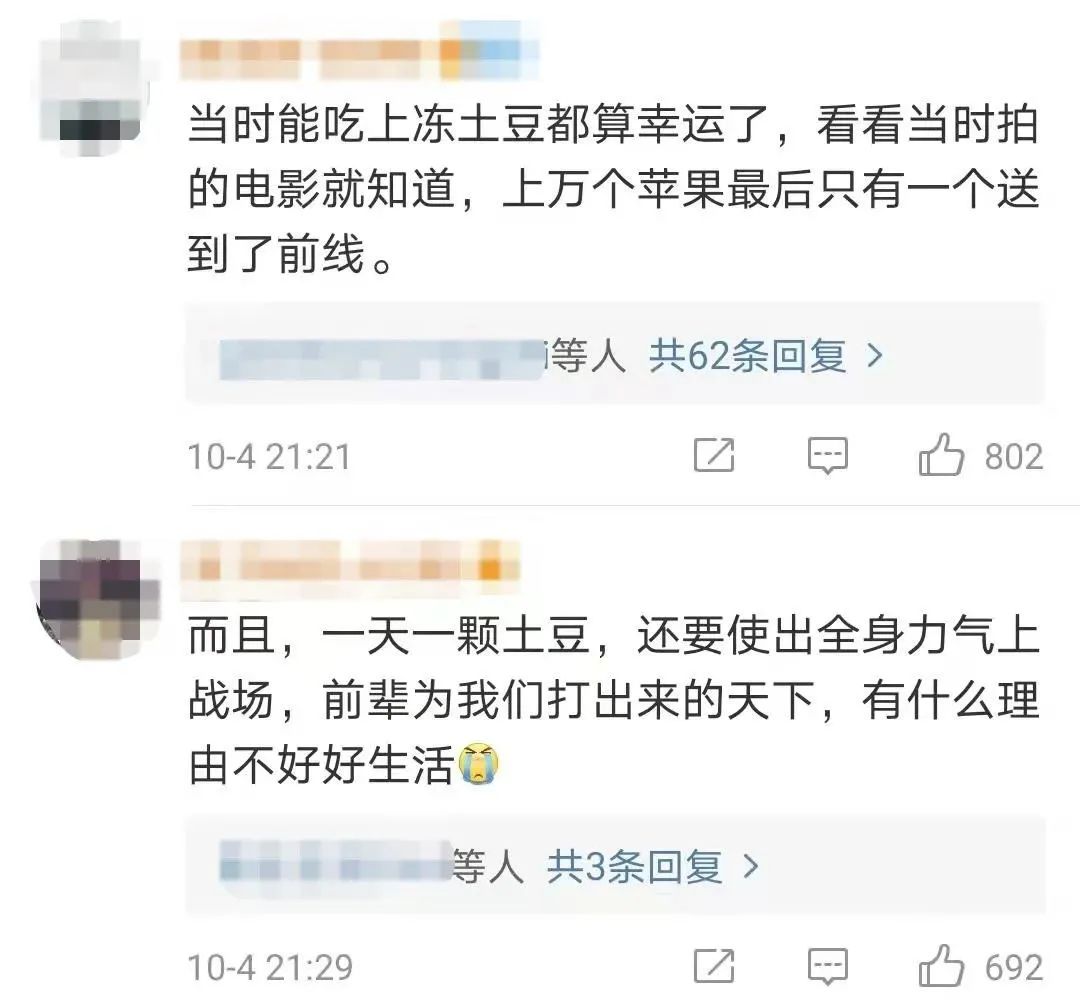The width and height of the screenshot is (1080, 1003).
Task: Open the first commenter's avatar
Action: coord(93,88)
